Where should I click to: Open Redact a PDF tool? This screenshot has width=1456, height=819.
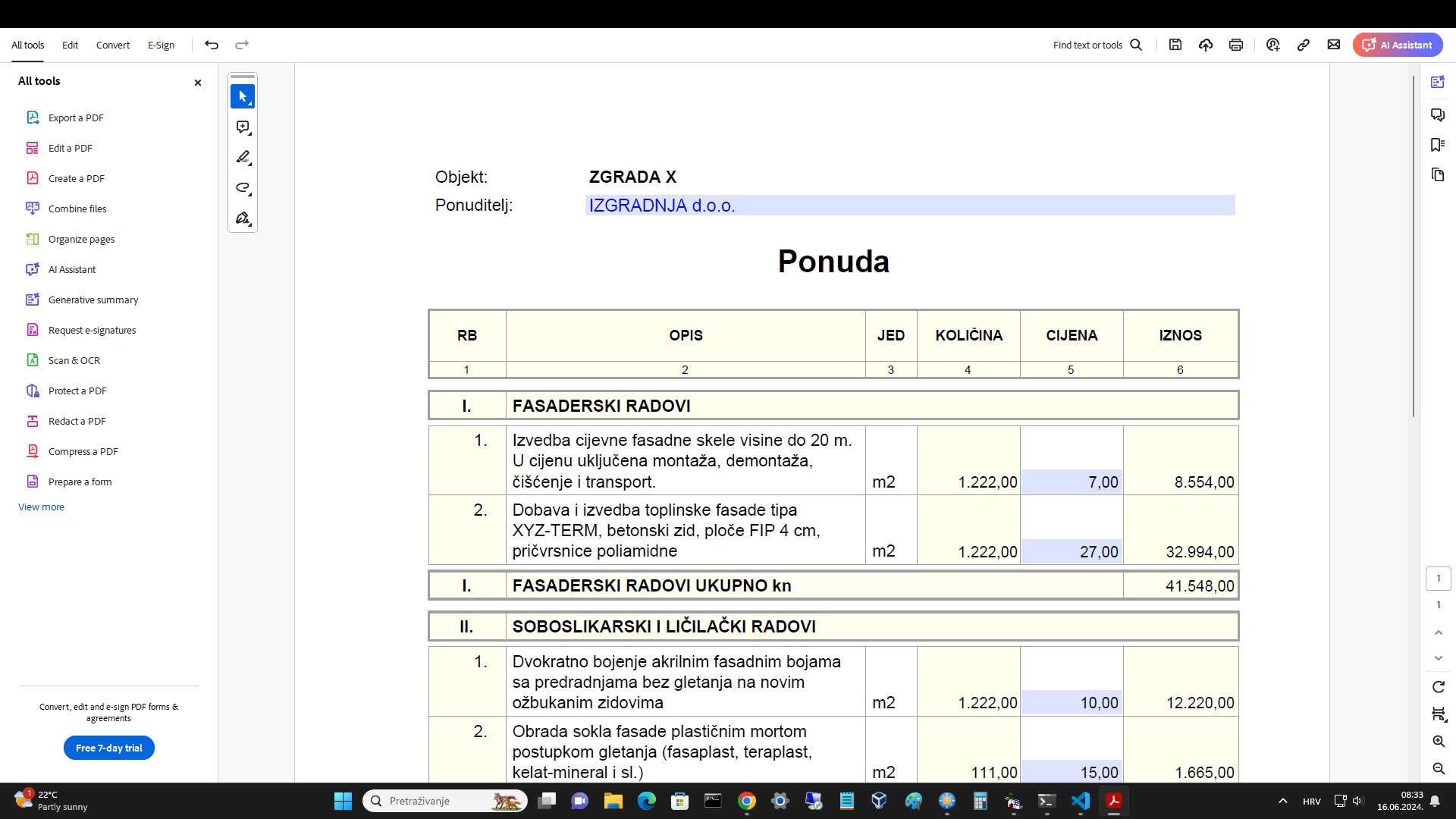pyautogui.click(x=77, y=421)
